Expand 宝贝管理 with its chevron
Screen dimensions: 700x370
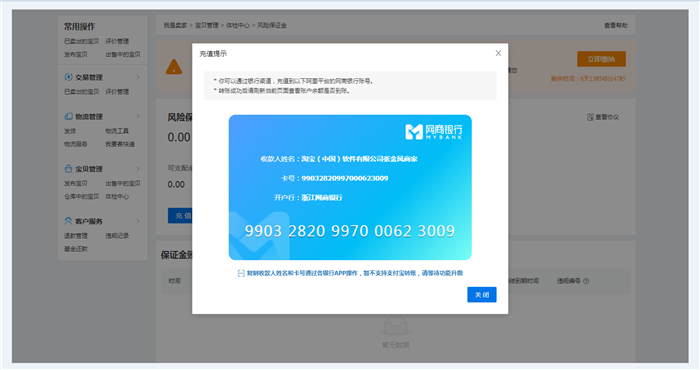[138, 169]
